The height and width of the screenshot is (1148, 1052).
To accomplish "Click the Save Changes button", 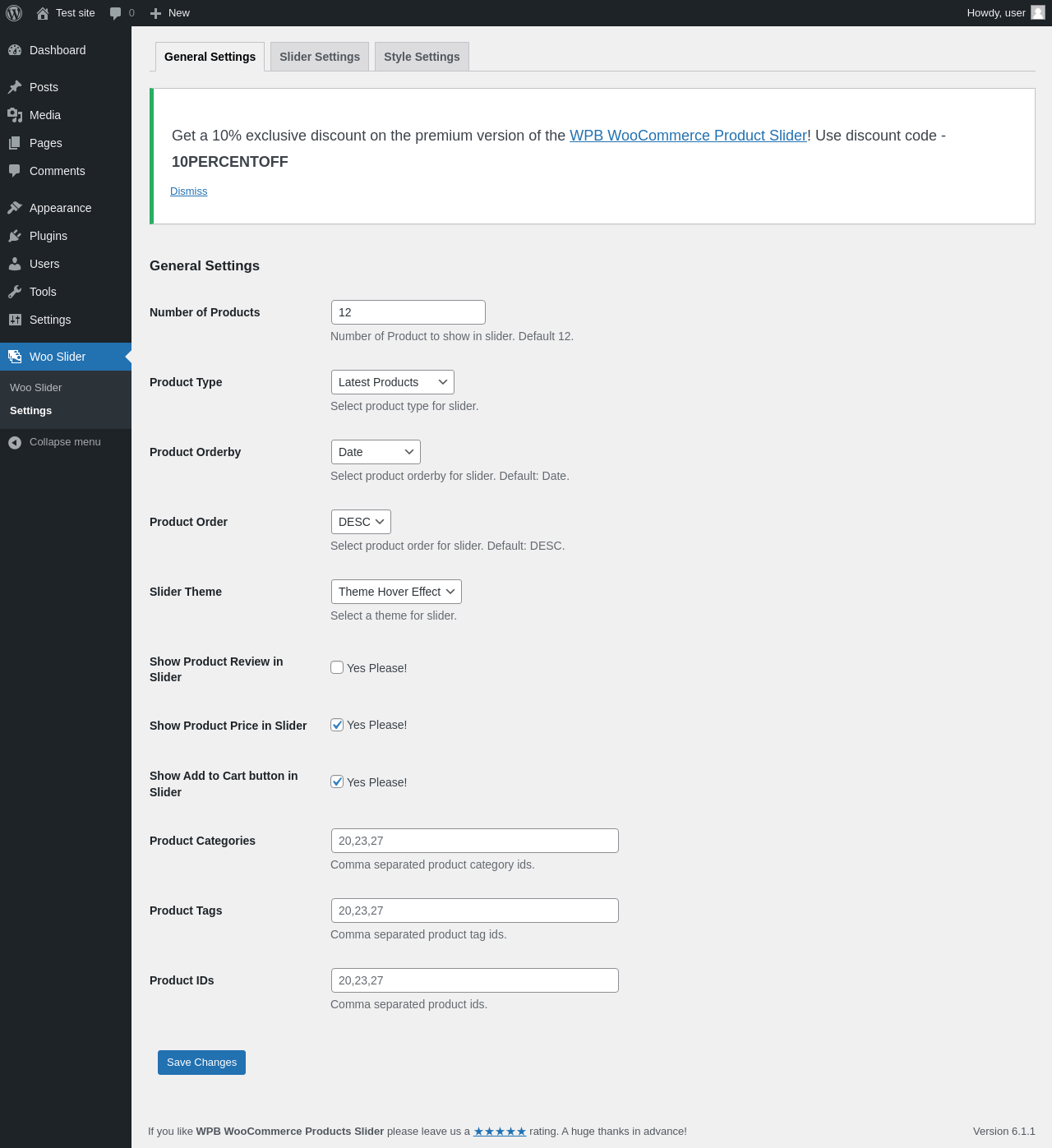I will pyautogui.click(x=201, y=1063).
